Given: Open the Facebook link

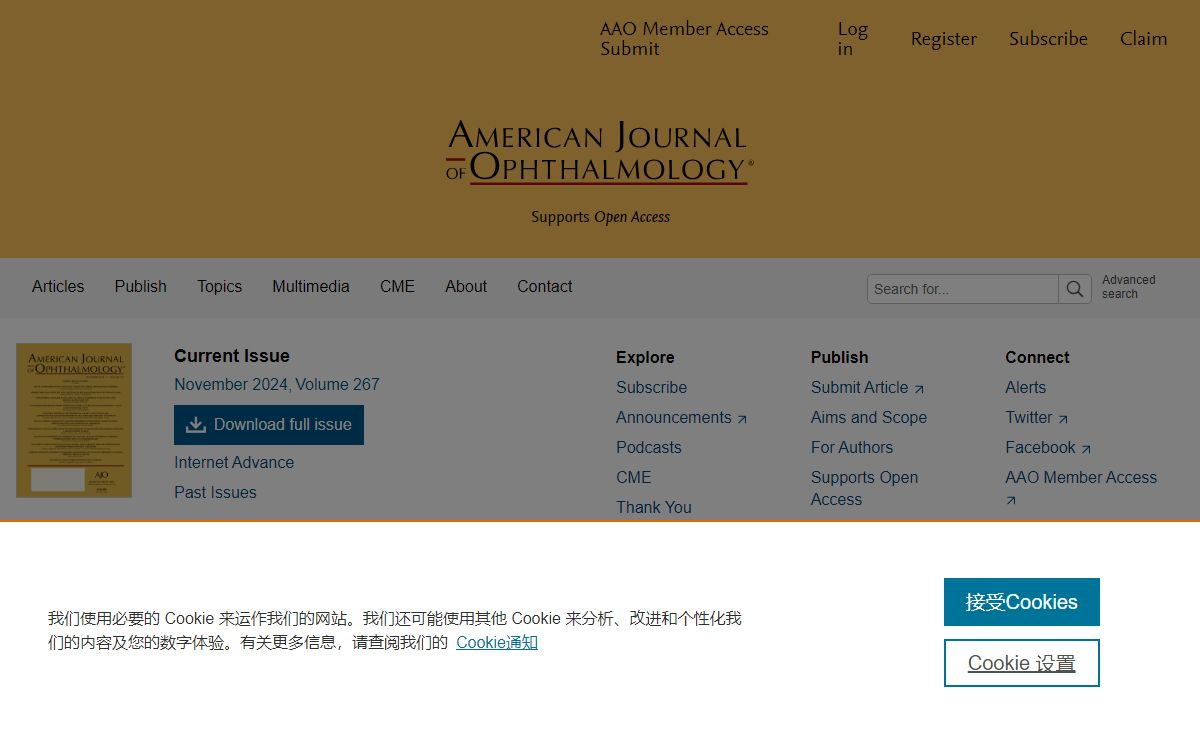Looking at the screenshot, I should coord(1049,447).
